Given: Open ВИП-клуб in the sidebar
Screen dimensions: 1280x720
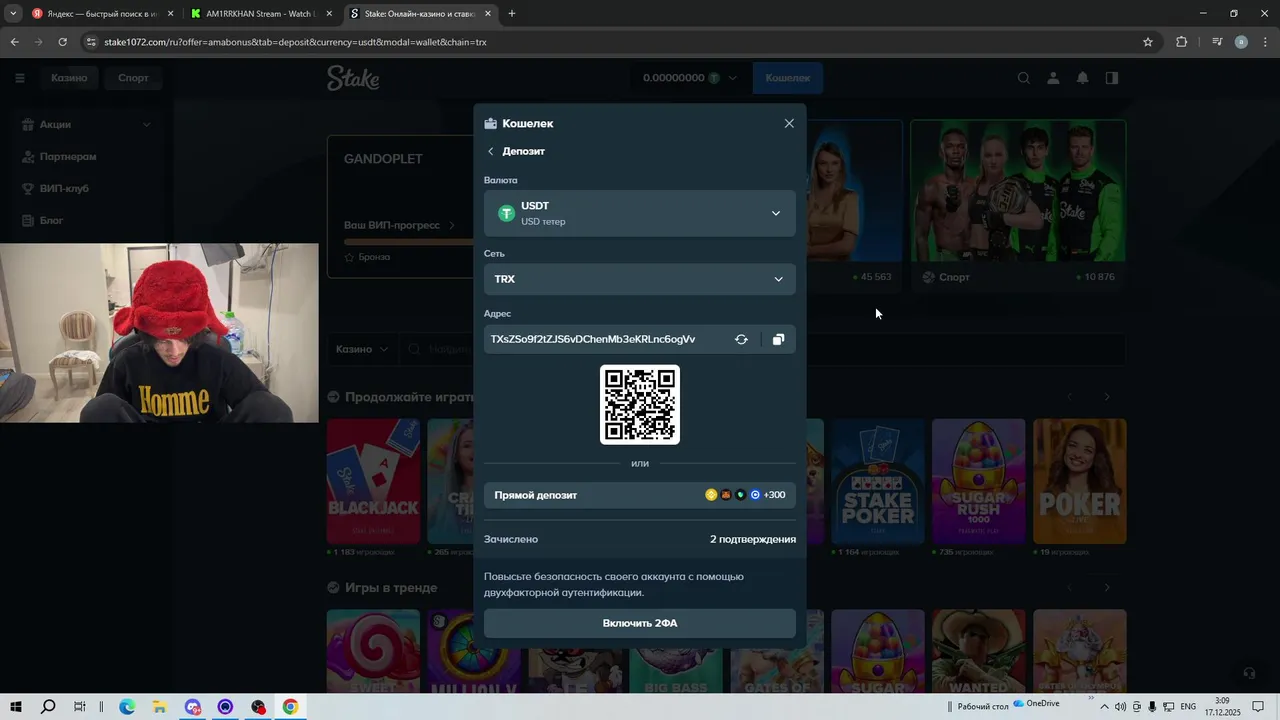Looking at the screenshot, I should point(64,189).
